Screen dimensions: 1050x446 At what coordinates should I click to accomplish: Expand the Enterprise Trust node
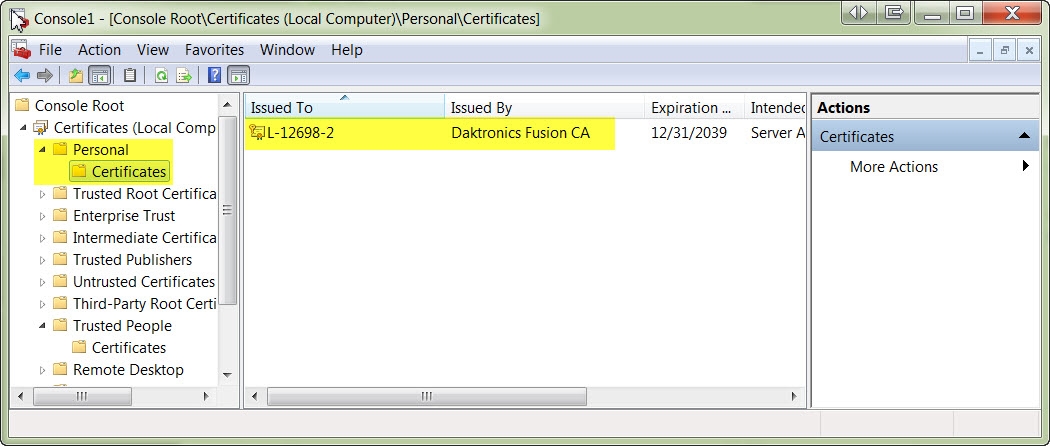42,216
